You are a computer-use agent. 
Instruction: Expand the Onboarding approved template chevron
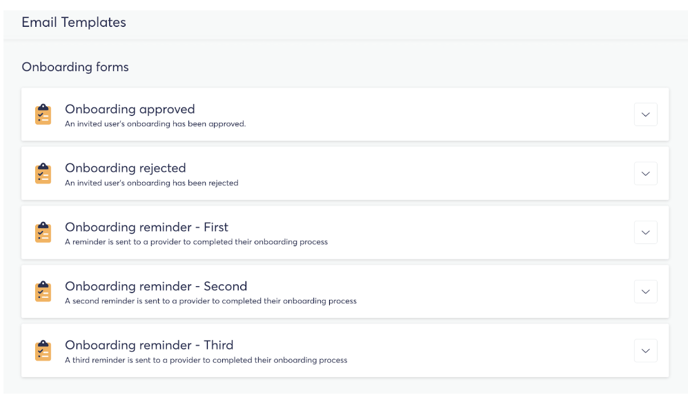coord(645,115)
